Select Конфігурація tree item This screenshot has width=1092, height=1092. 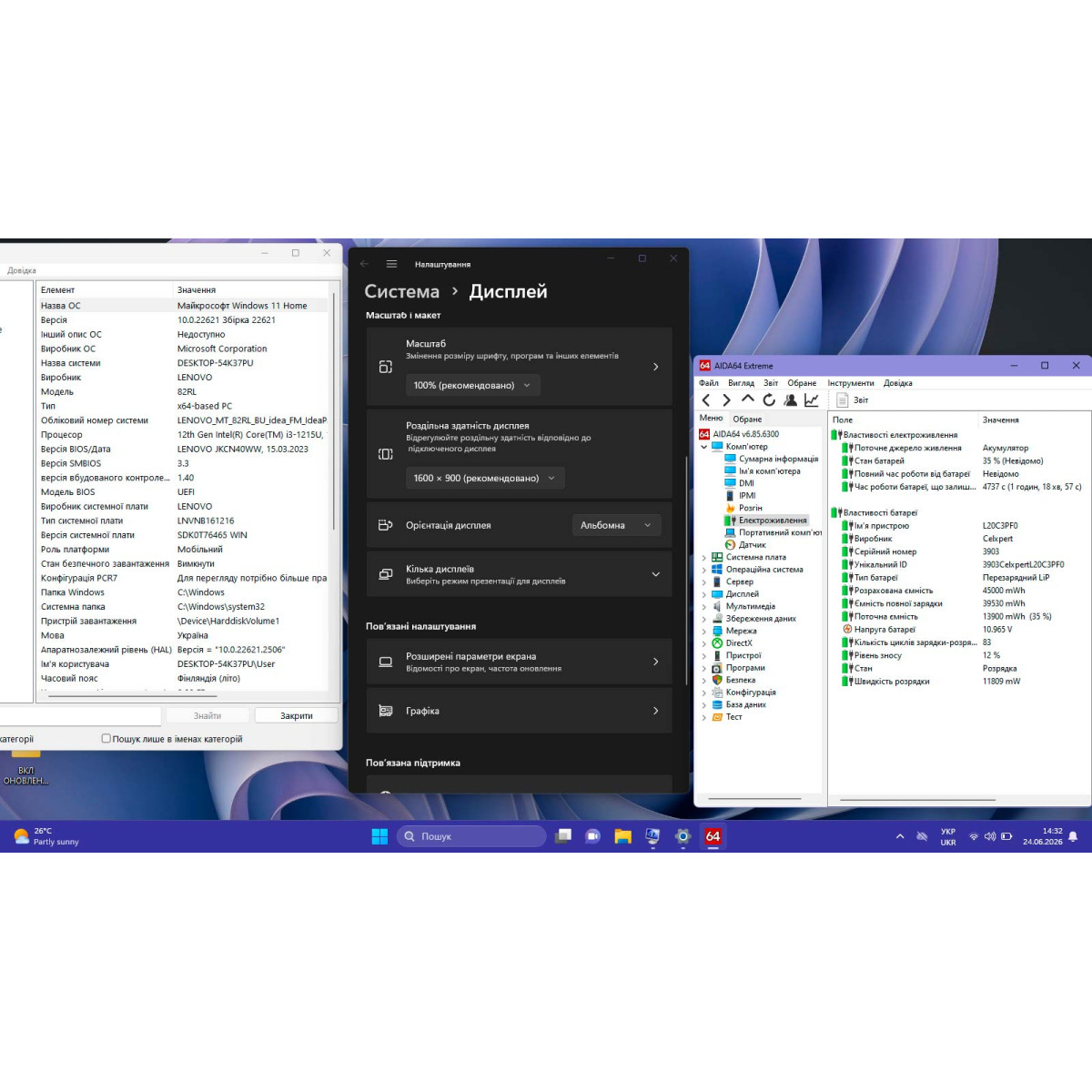point(743,693)
